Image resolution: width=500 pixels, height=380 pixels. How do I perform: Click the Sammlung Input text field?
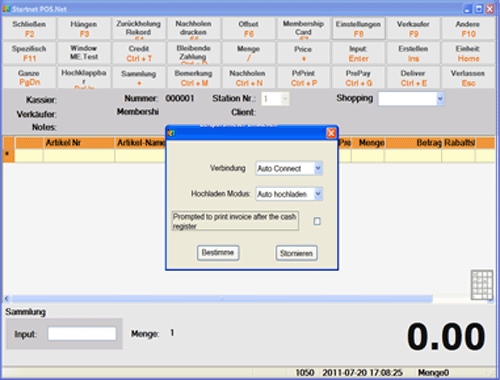(x=82, y=334)
